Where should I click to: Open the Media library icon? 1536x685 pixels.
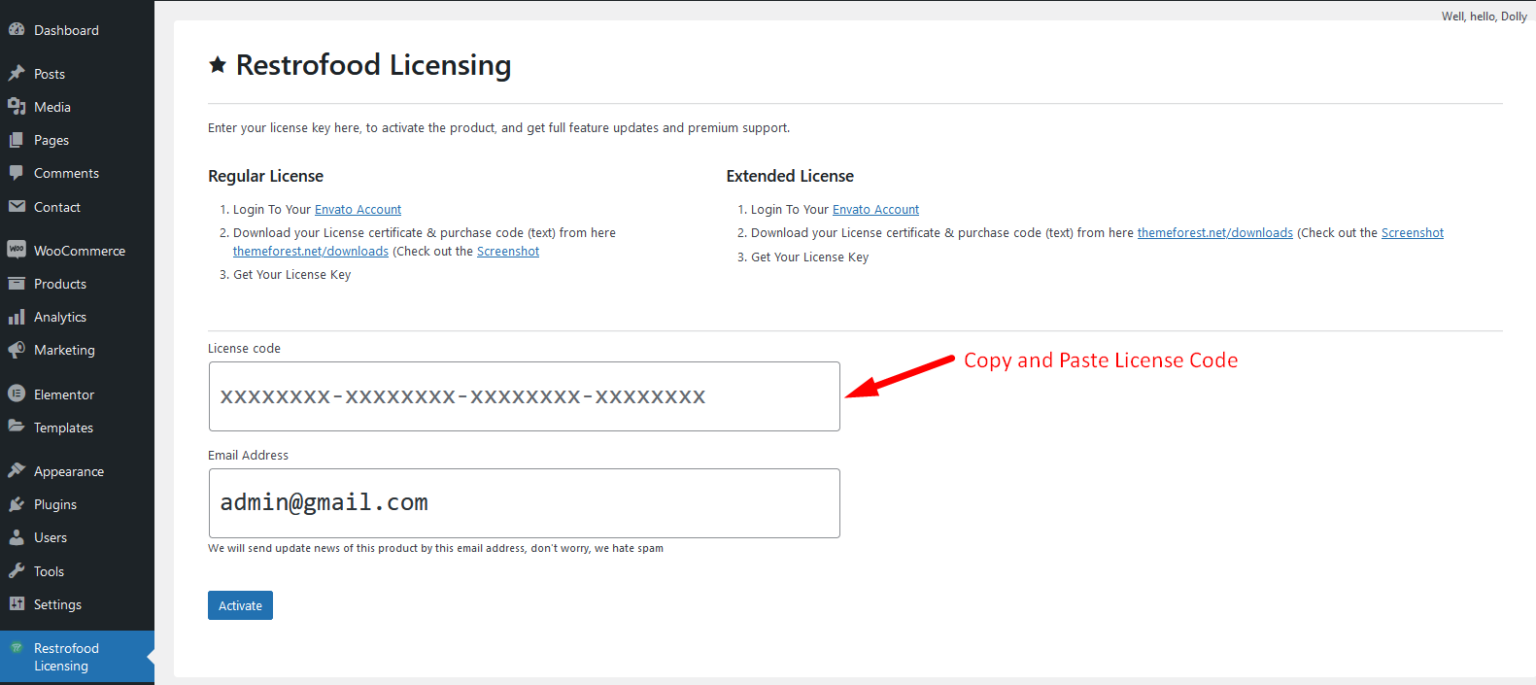(x=18, y=106)
